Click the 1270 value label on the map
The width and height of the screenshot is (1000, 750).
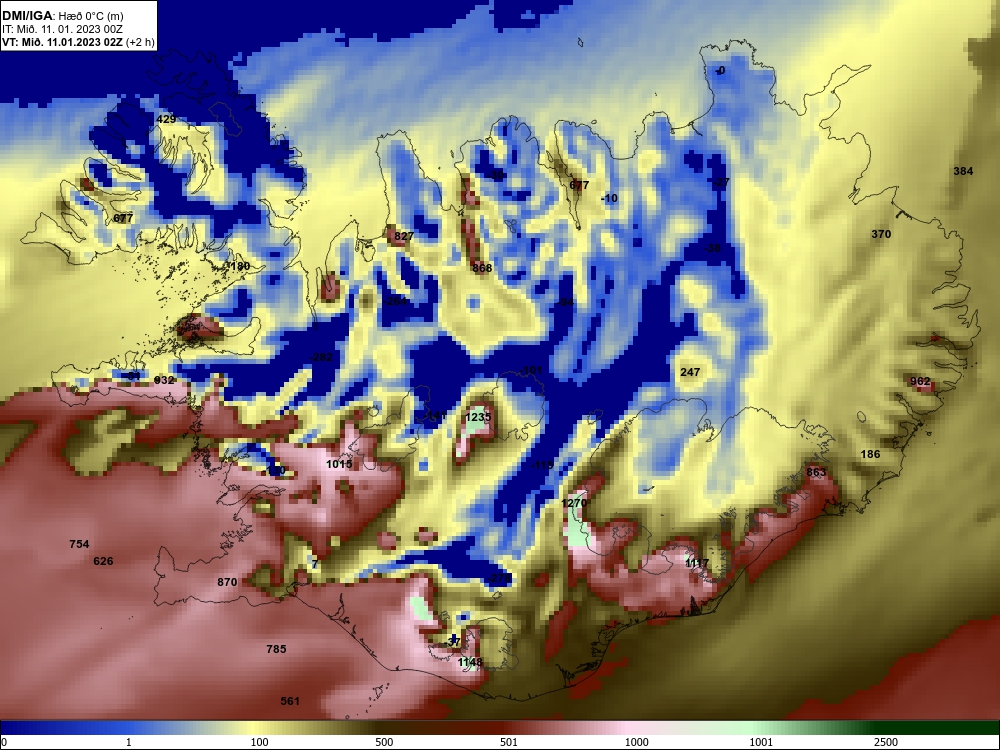coord(574,503)
